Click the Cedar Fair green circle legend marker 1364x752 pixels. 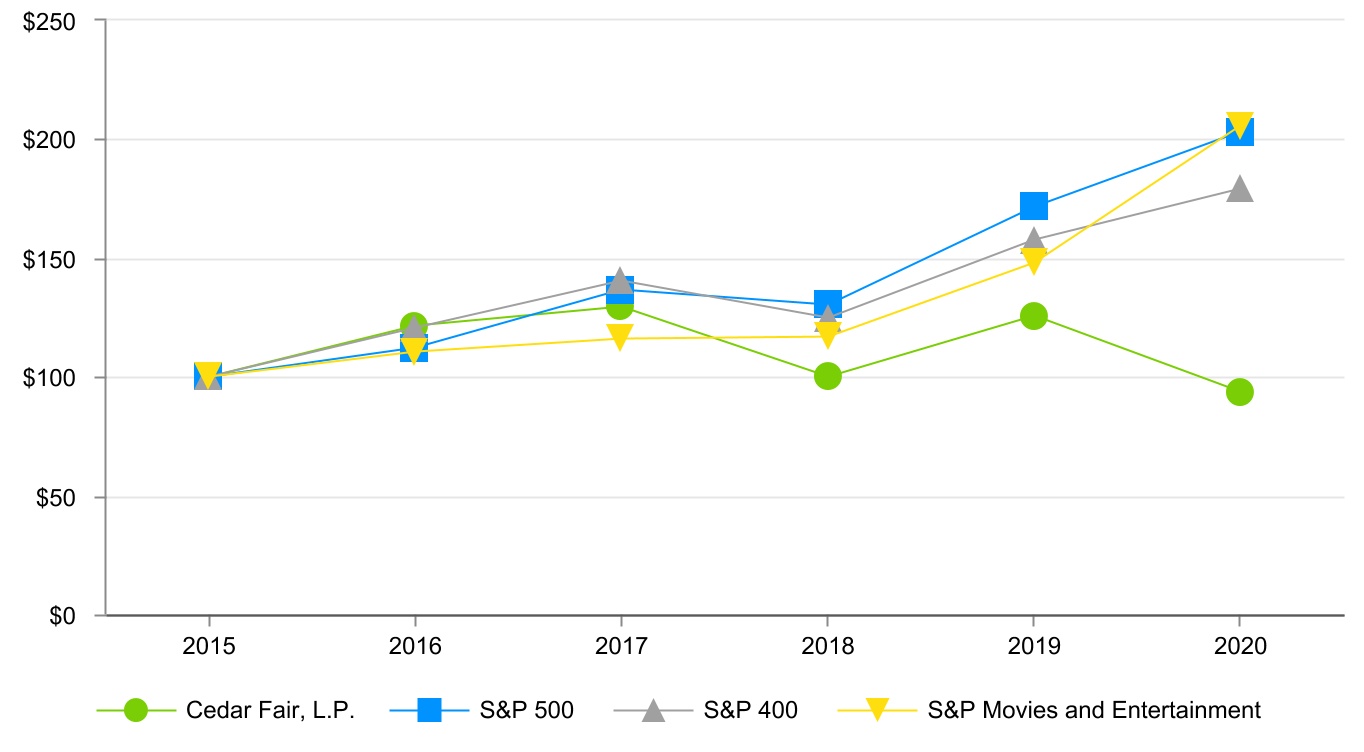pyautogui.click(x=136, y=710)
